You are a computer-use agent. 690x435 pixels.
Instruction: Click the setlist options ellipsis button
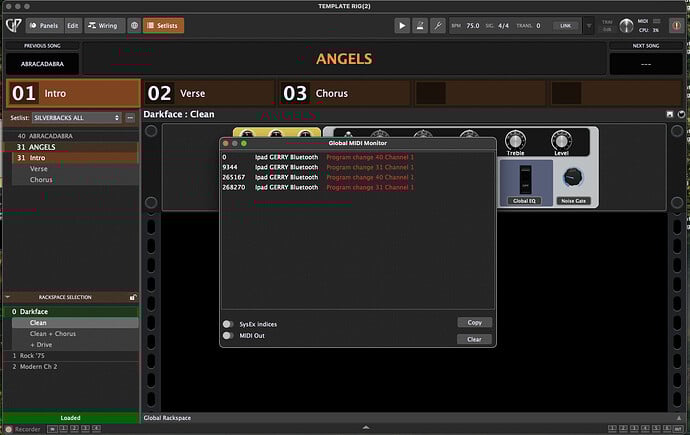pos(130,118)
